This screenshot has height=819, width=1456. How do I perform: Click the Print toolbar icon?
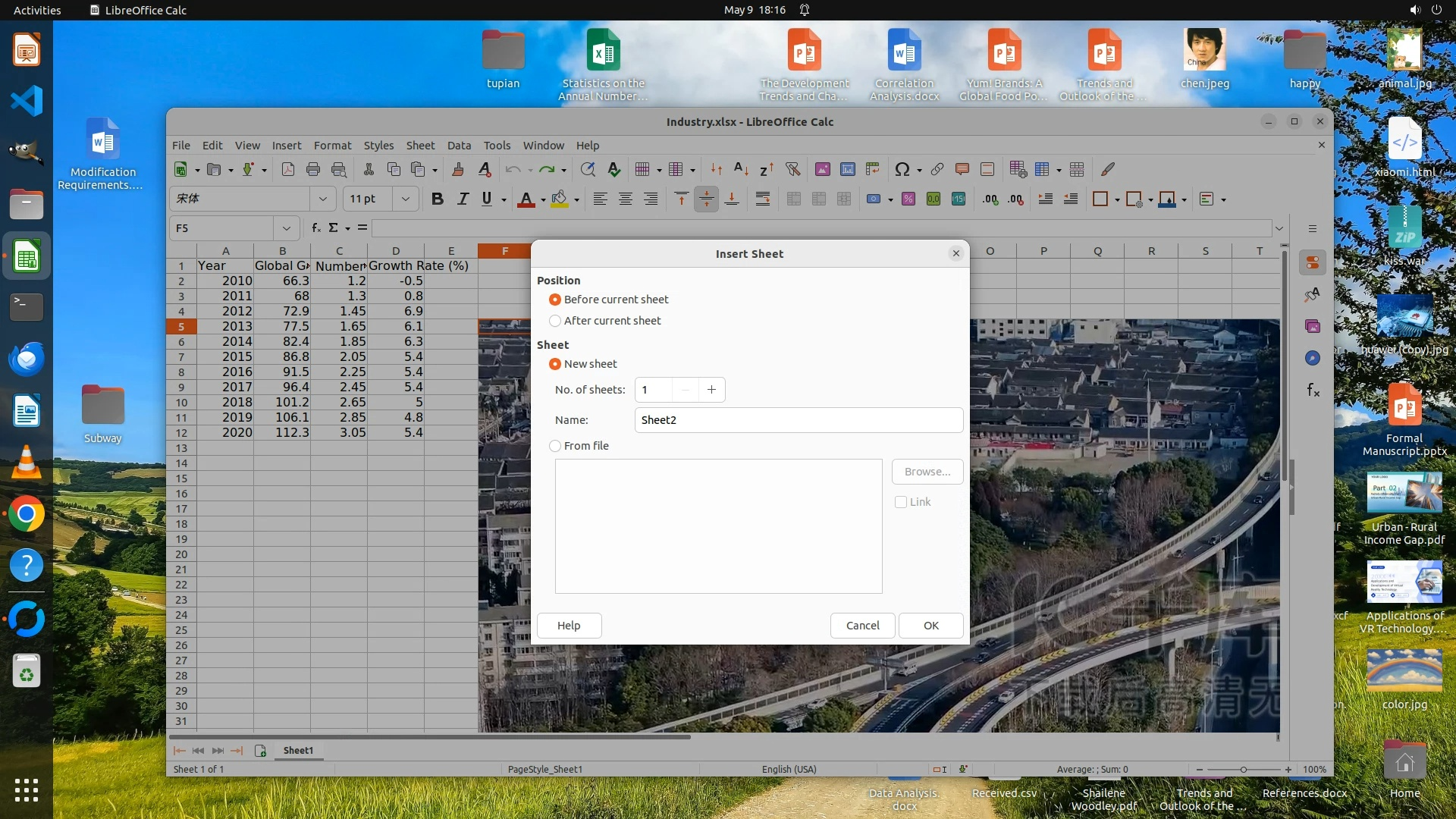(x=313, y=169)
